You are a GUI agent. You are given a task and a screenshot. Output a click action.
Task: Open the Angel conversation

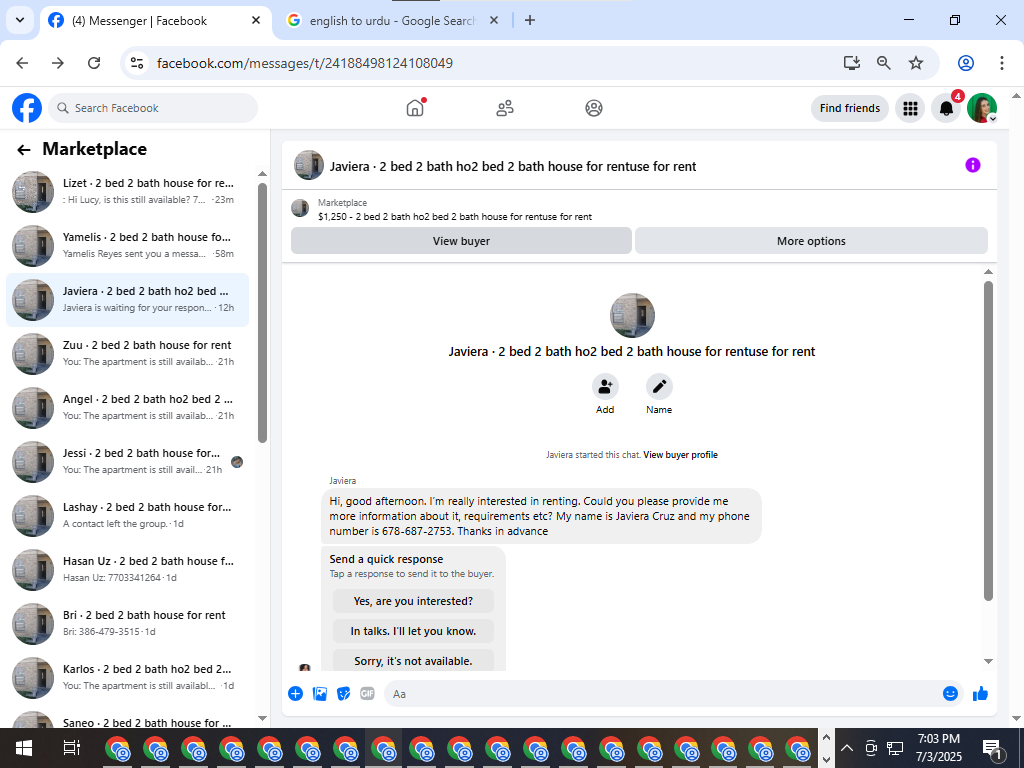click(127, 408)
